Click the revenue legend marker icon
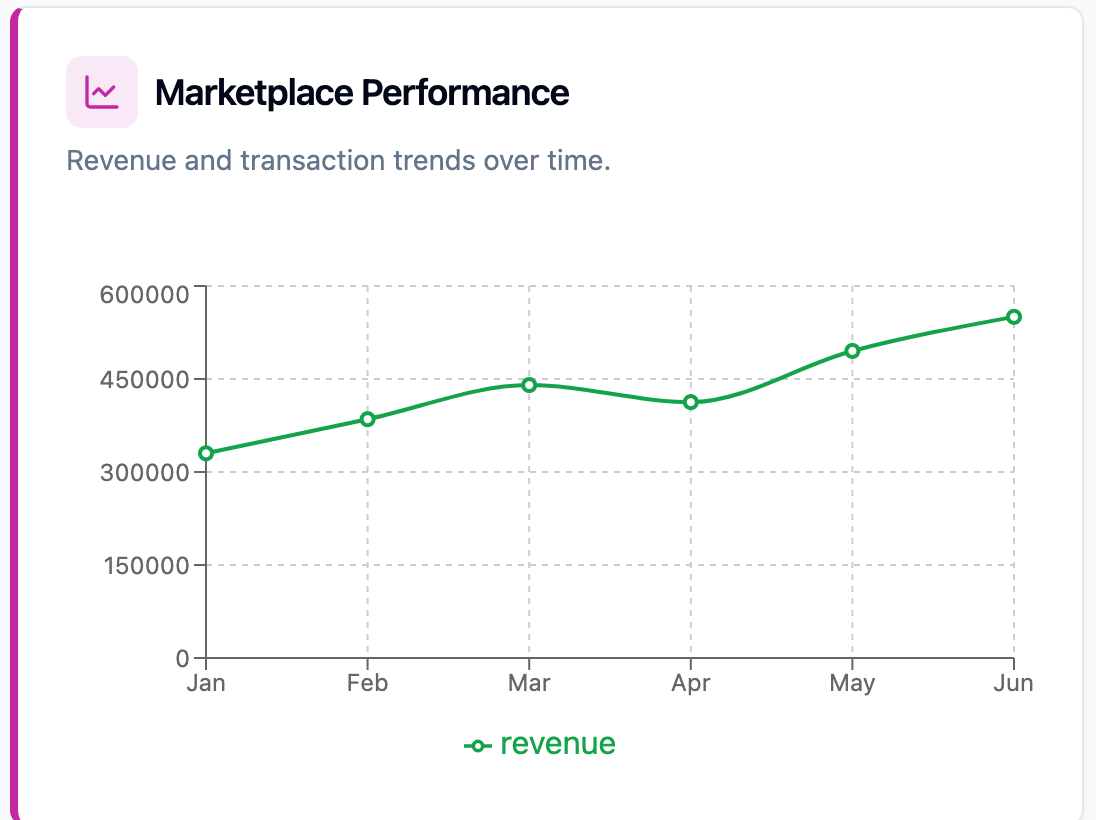1096x820 pixels. [478, 745]
